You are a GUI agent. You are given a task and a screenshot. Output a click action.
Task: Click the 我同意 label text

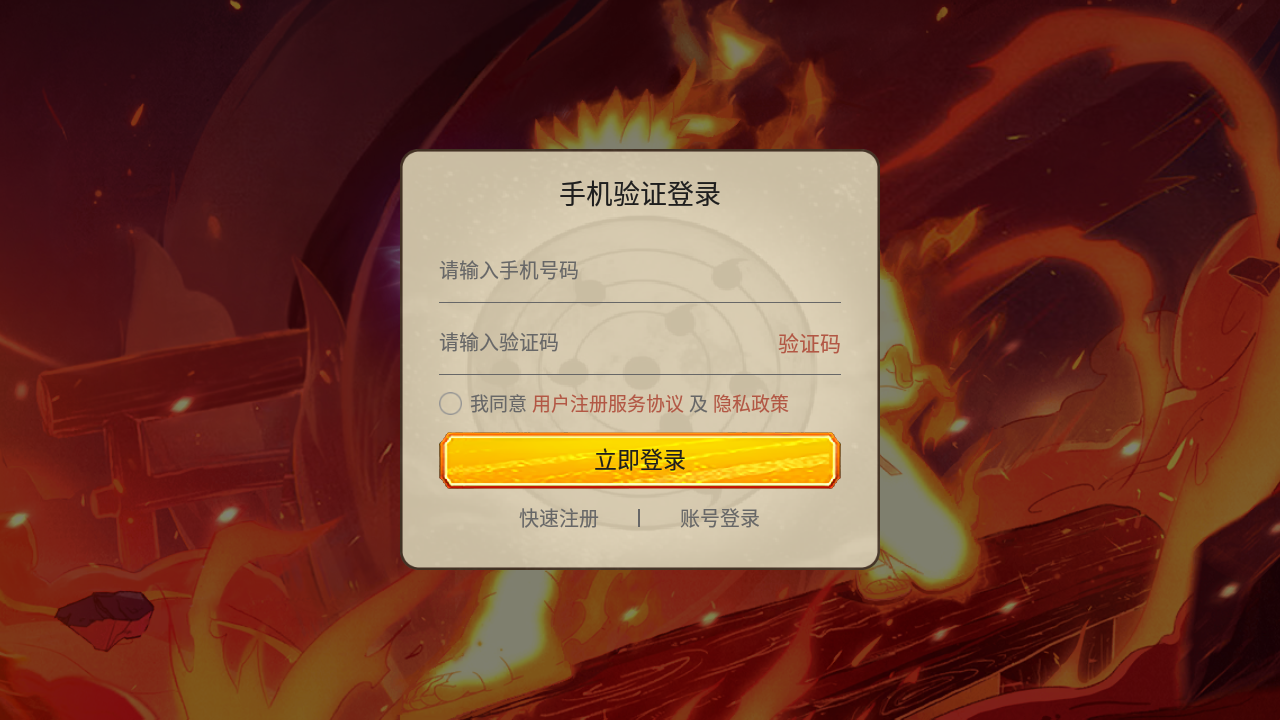point(498,404)
